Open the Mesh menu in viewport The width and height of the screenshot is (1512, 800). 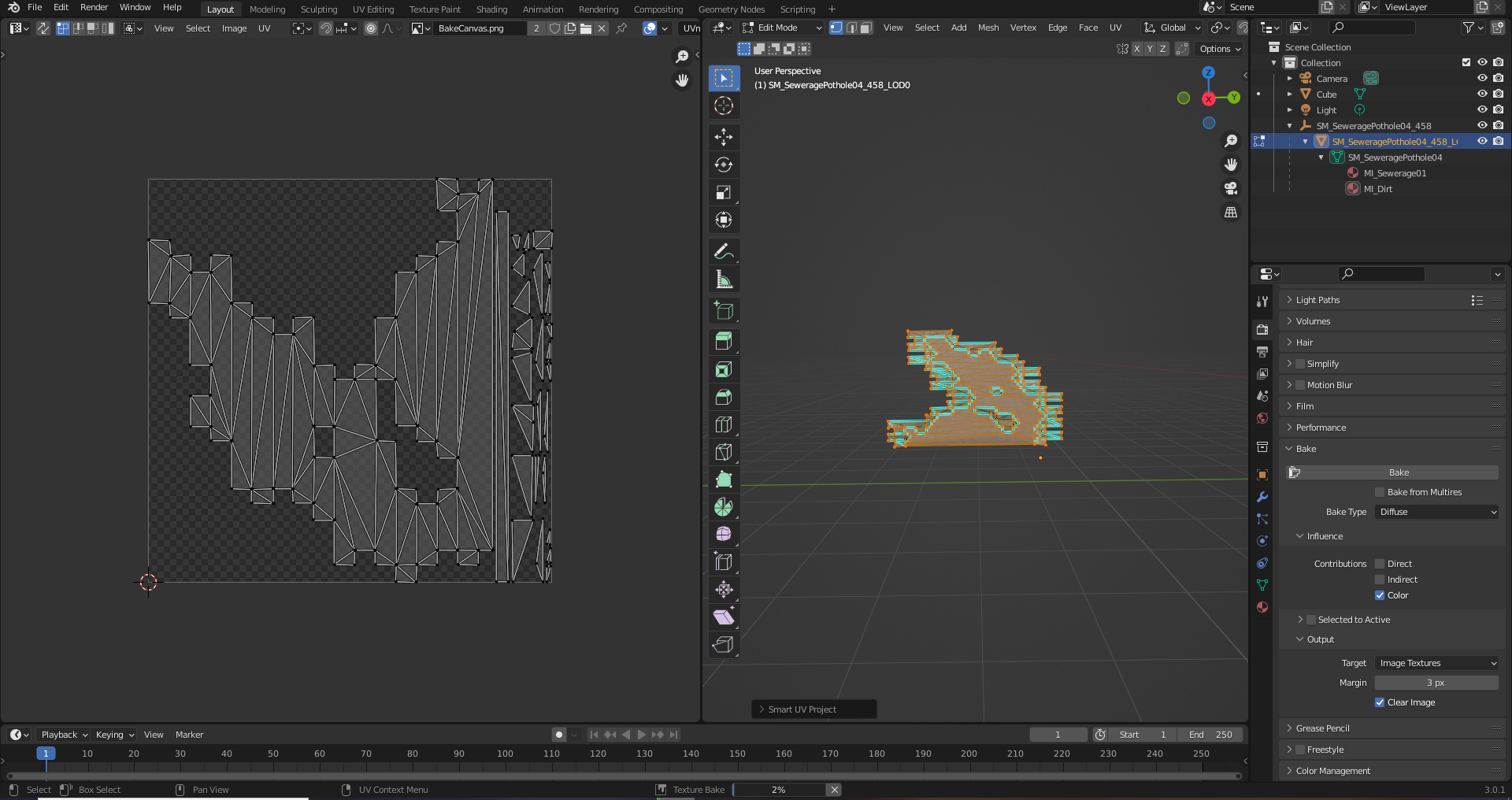pos(988,28)
